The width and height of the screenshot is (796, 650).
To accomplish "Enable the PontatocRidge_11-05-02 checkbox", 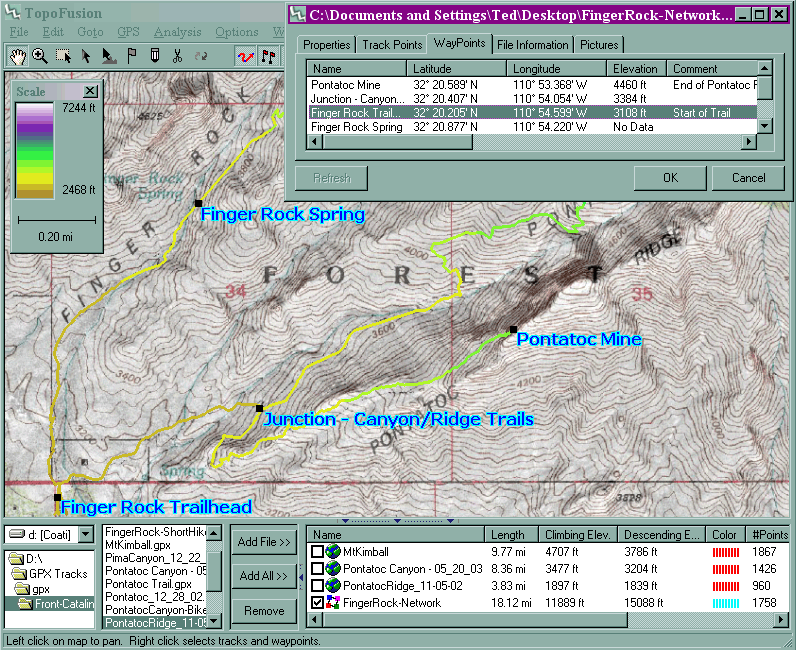I will point(318,586).
